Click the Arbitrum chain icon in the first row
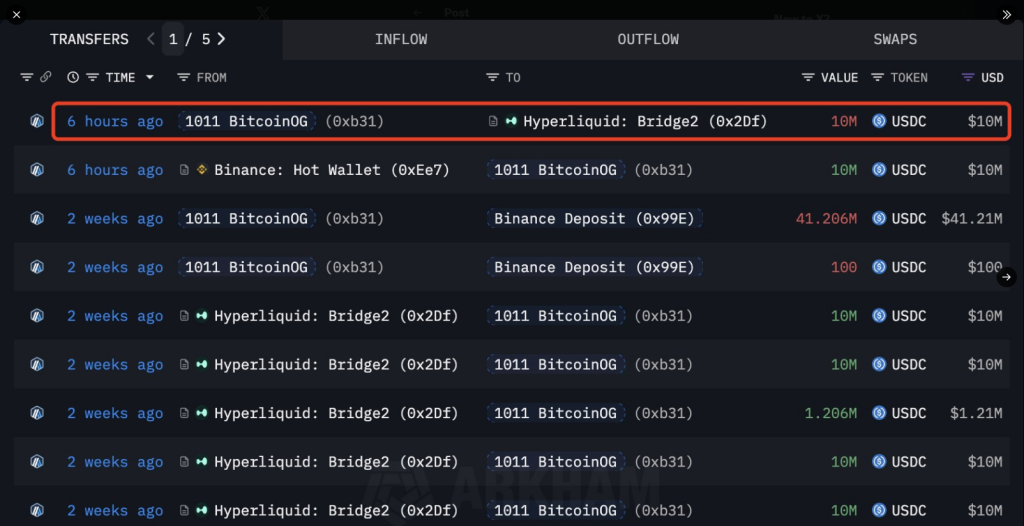 click(x=37, y=121)
